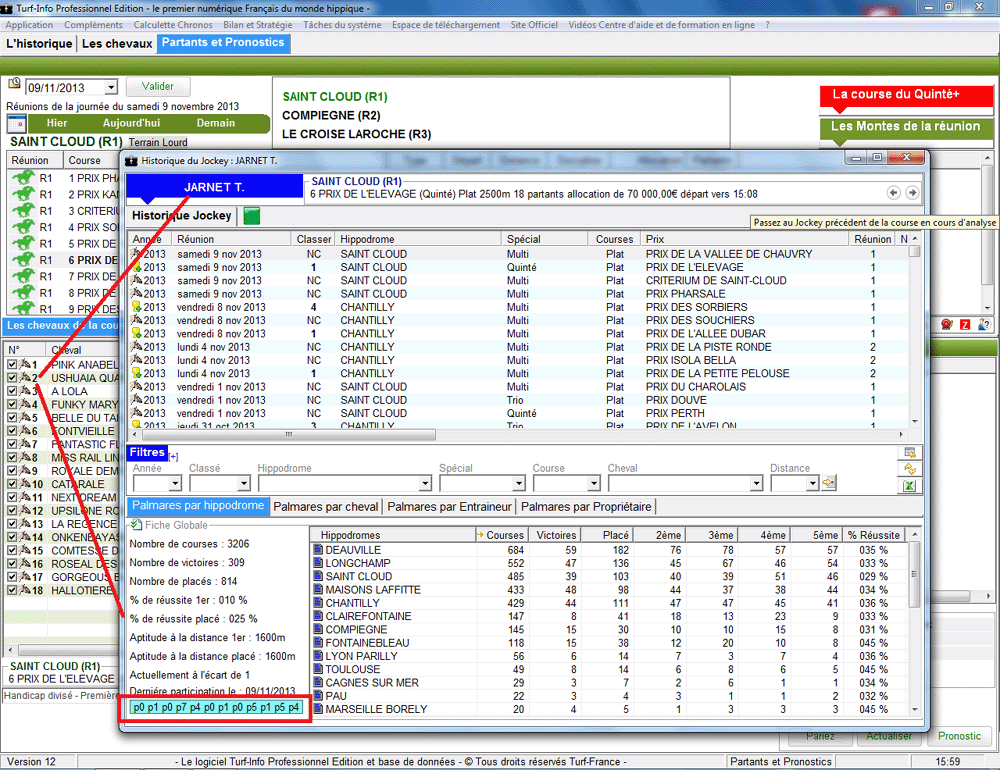Click trophy icon of PRIX DES SORBIERS row
The width and height of the screenshot is (1000, 770).
click(x=136, y=307)
